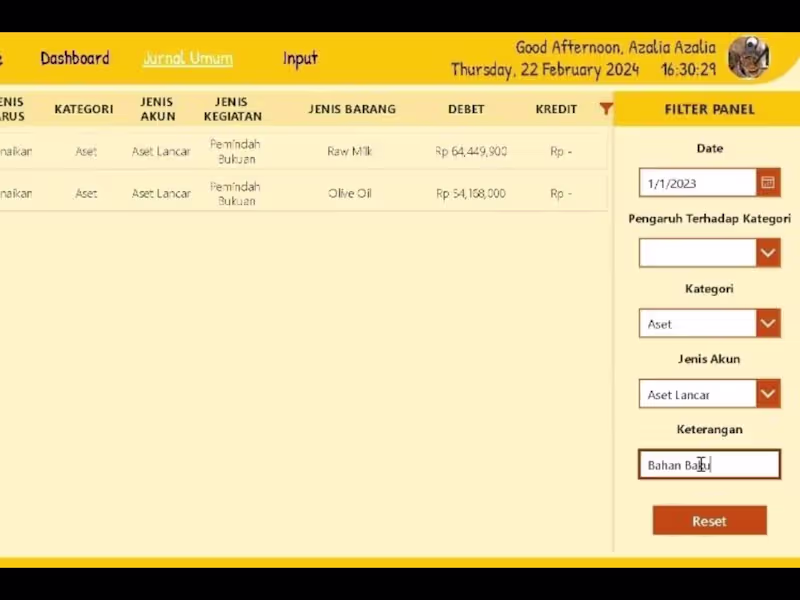800x600 pixels.
Task: Click the 16:30:29 clock text
Action: click(x=689, y=69)
